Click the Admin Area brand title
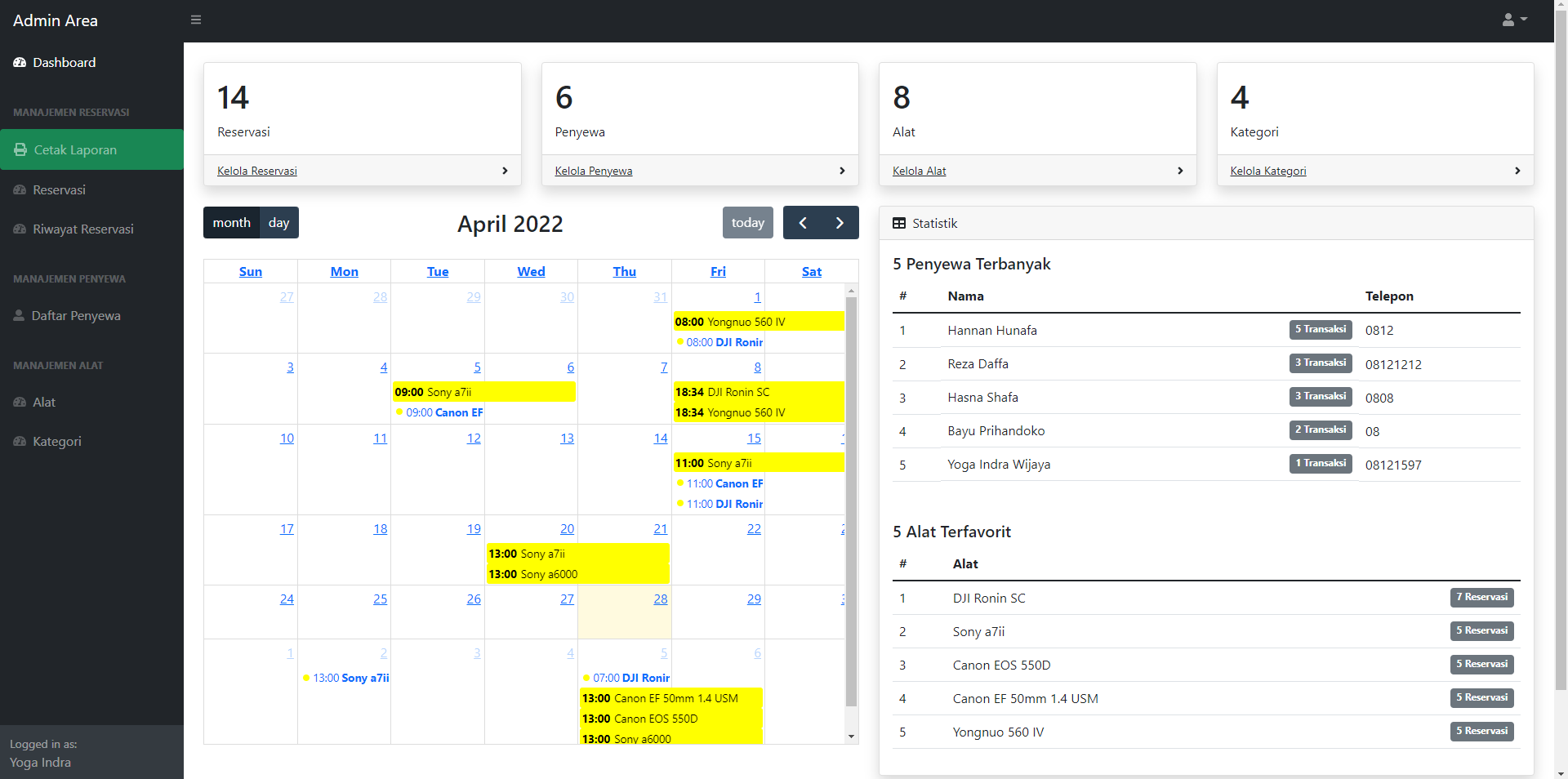 pos(56,20)
